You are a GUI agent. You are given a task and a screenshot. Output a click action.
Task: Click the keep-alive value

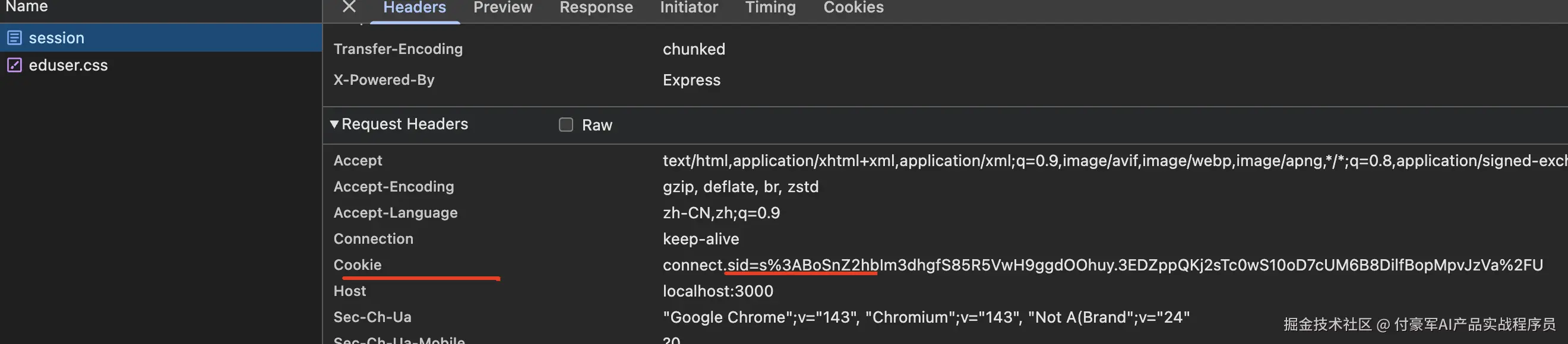701,239
